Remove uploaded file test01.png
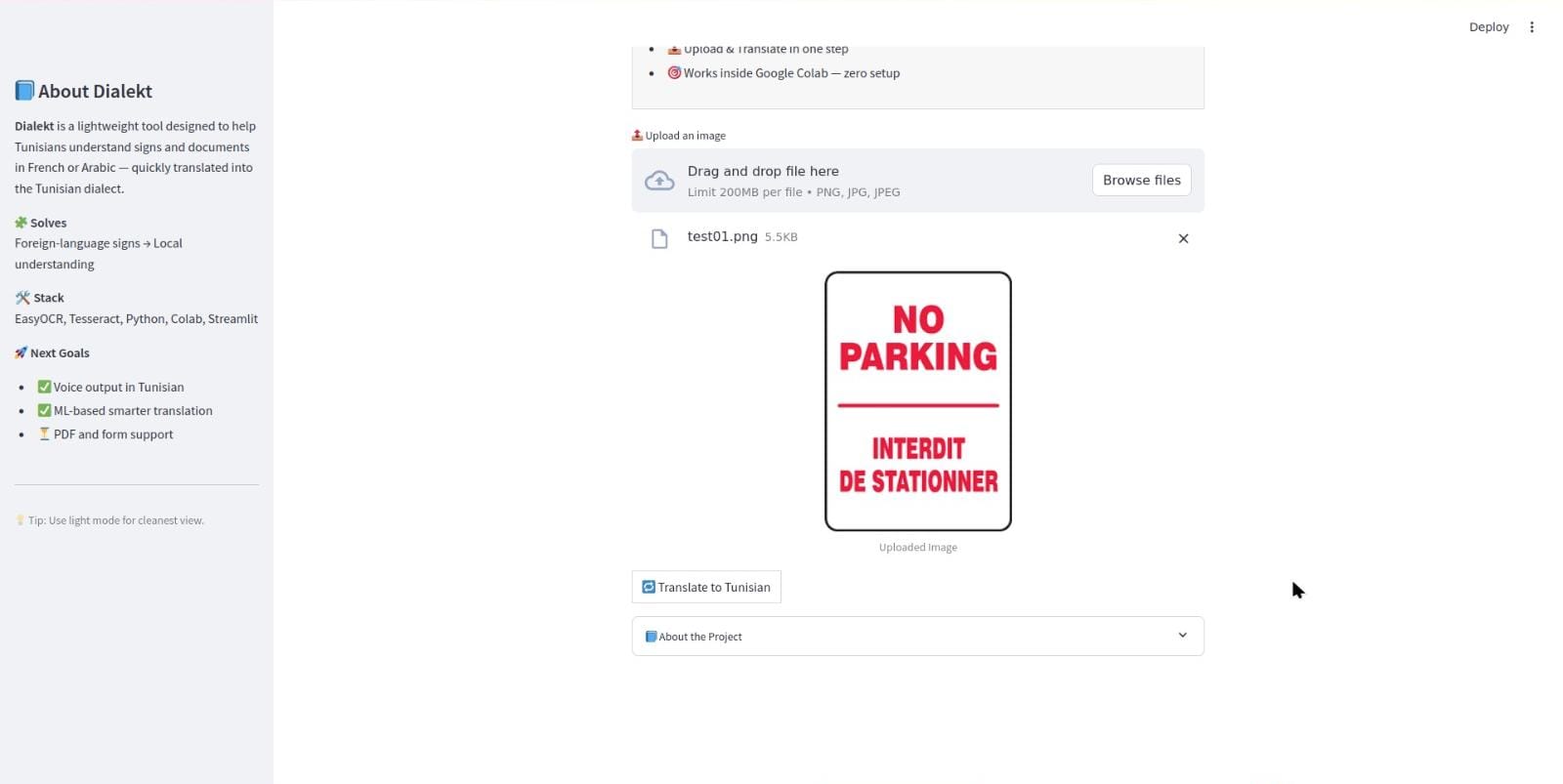This screenshot has height=784, width=1563. [1183, 238]
